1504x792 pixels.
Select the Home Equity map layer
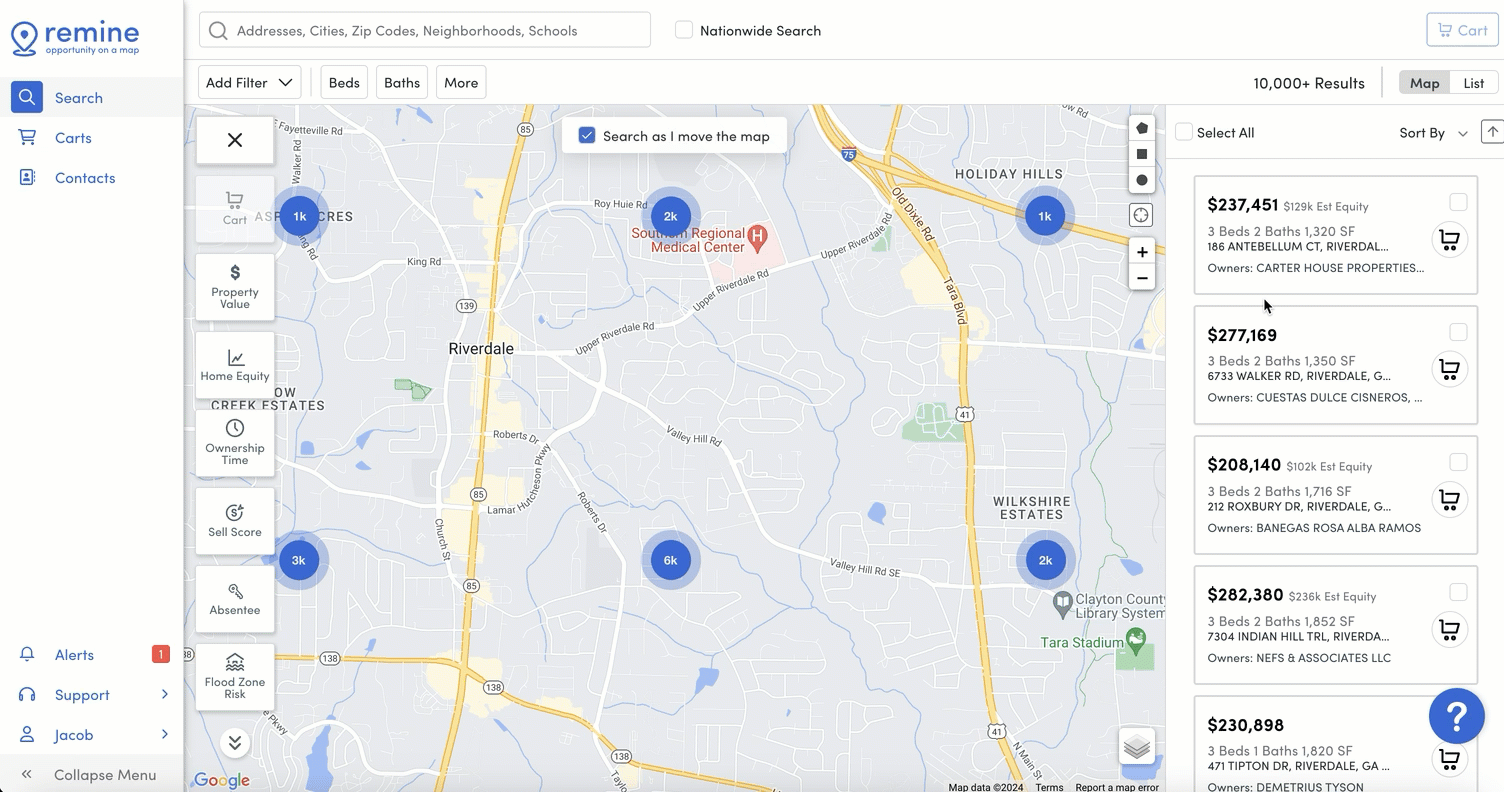[x=235, y=365]
